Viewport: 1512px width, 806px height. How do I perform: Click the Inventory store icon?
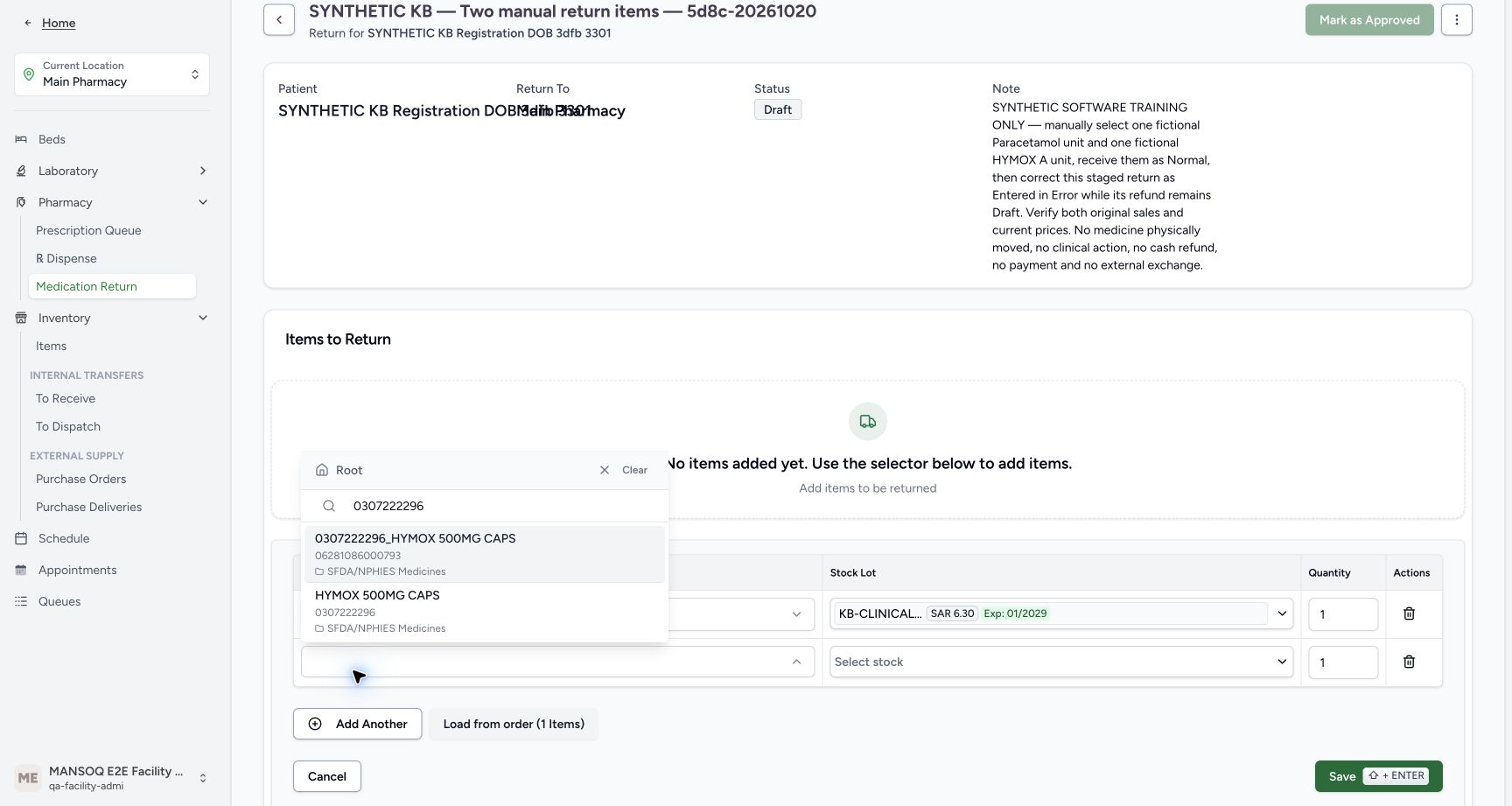pyautogui.click(x=21, y=318)
